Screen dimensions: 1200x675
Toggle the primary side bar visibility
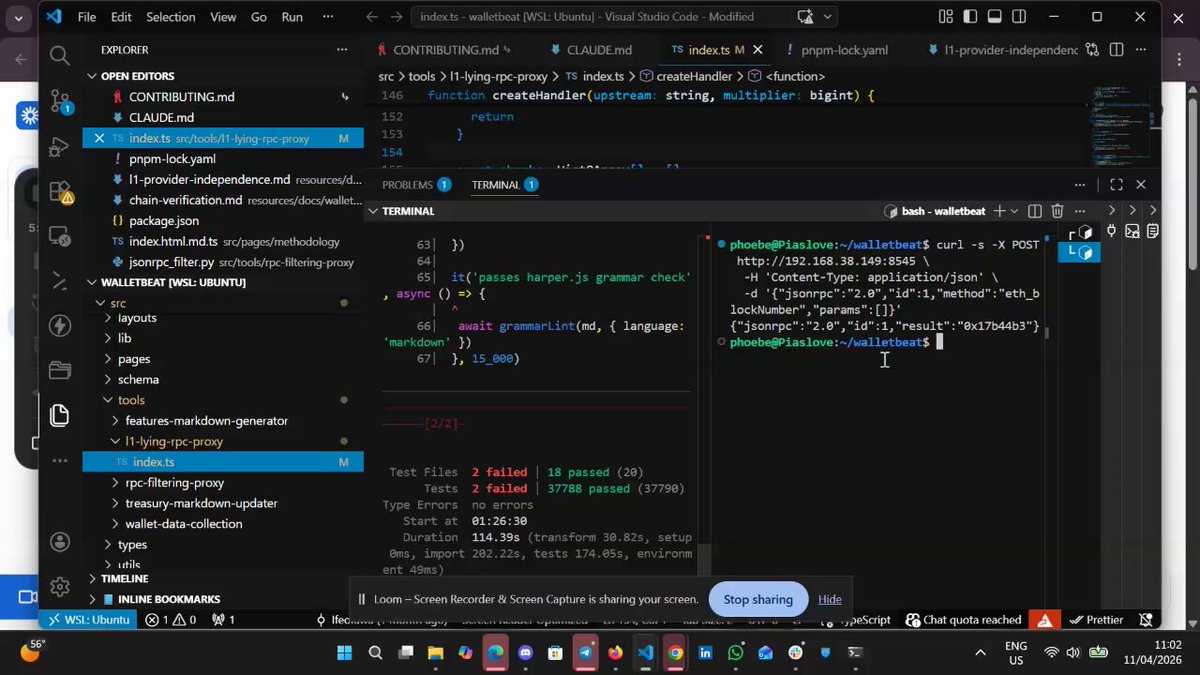970,17
